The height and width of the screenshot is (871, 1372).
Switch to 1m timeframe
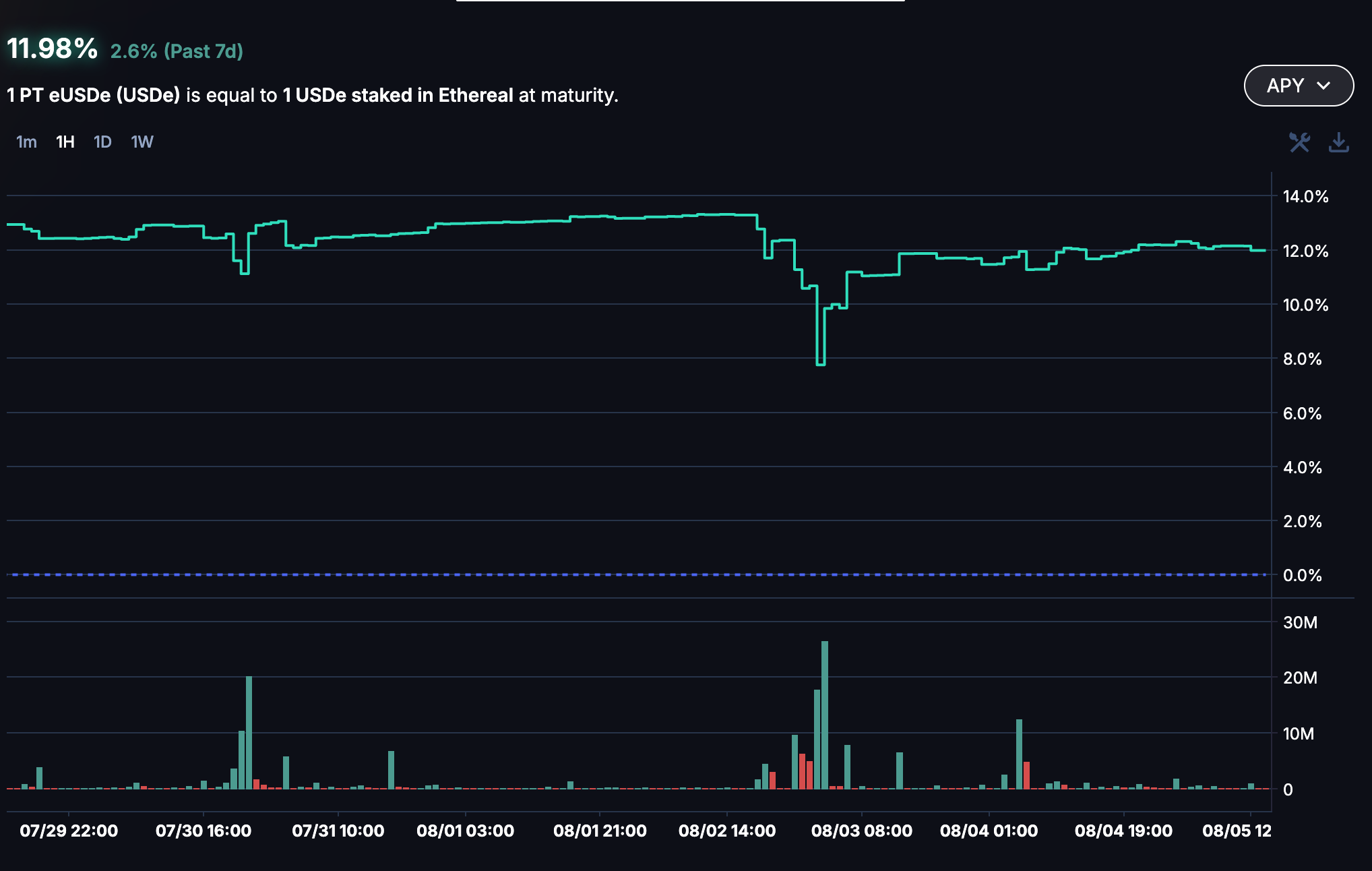pos(26,142)
